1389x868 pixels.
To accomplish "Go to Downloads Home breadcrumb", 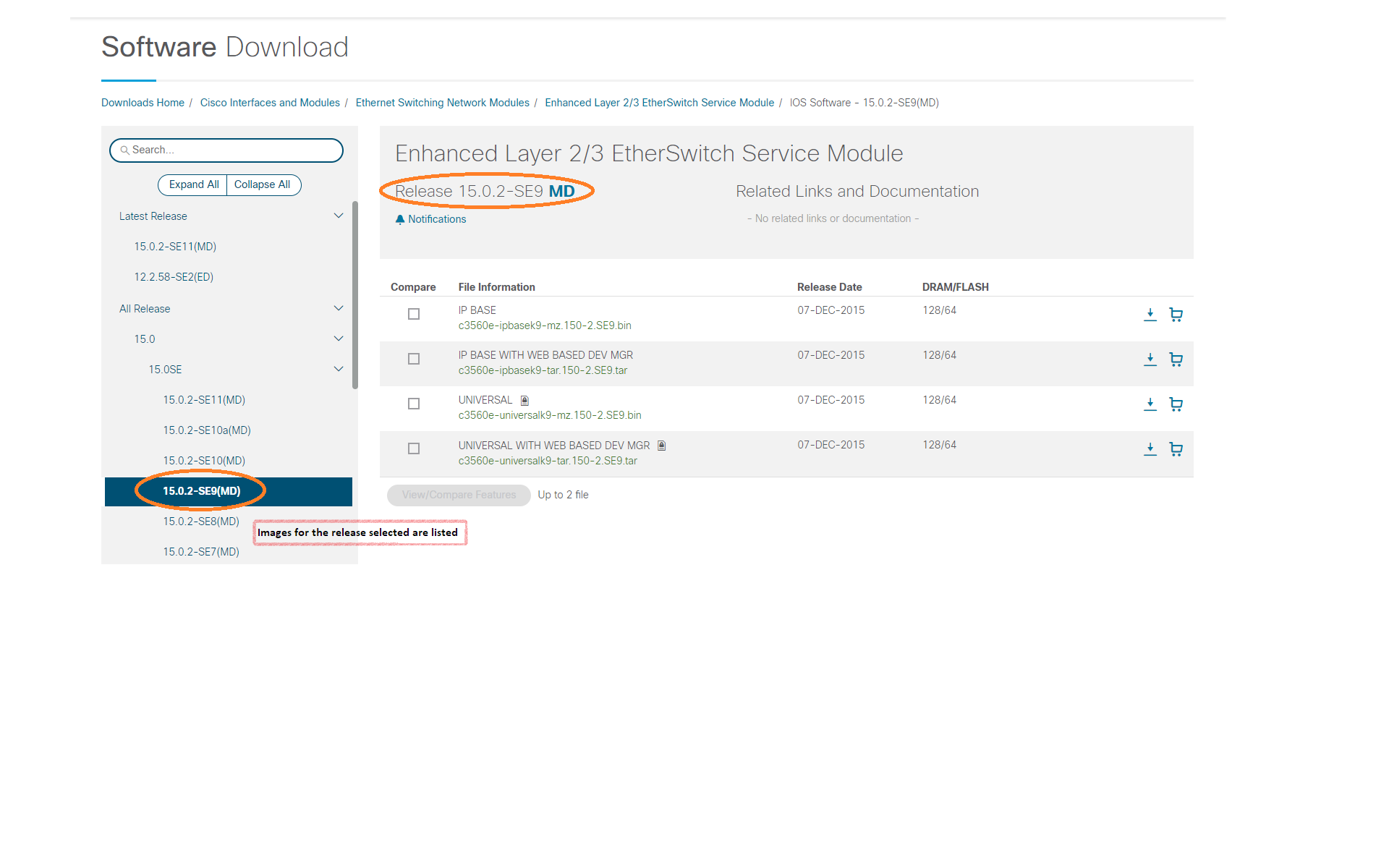I will click(x=143, y=103).
